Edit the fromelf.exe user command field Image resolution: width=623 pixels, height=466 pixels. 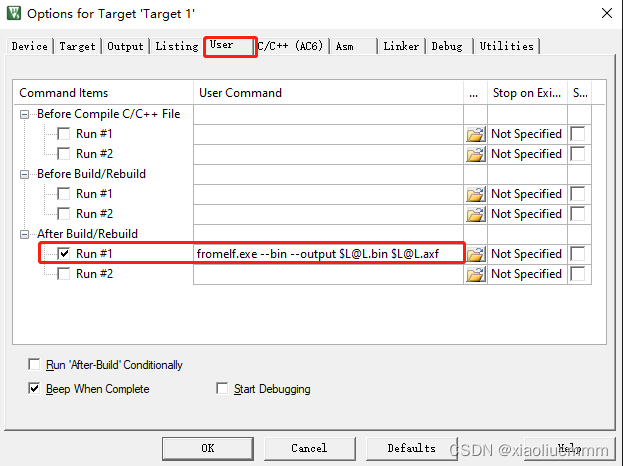328,254
